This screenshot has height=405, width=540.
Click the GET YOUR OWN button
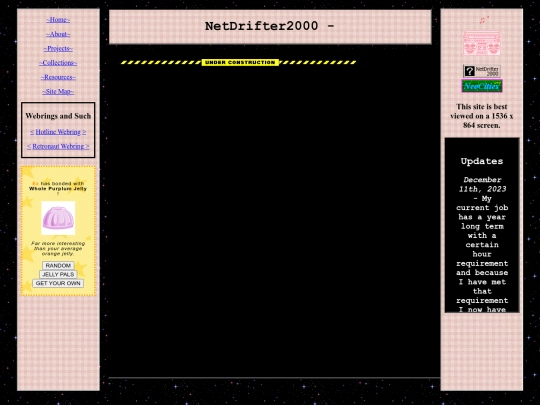click(58, 283)
